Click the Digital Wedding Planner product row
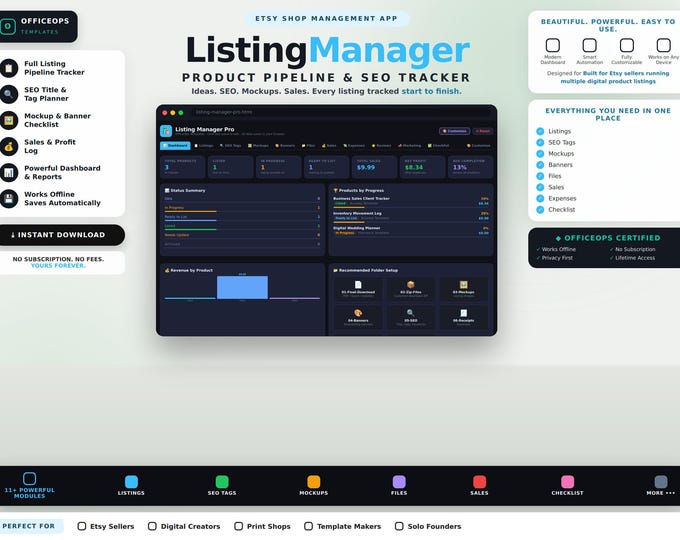Screen dimensions: 680x540 click(411, 230)
